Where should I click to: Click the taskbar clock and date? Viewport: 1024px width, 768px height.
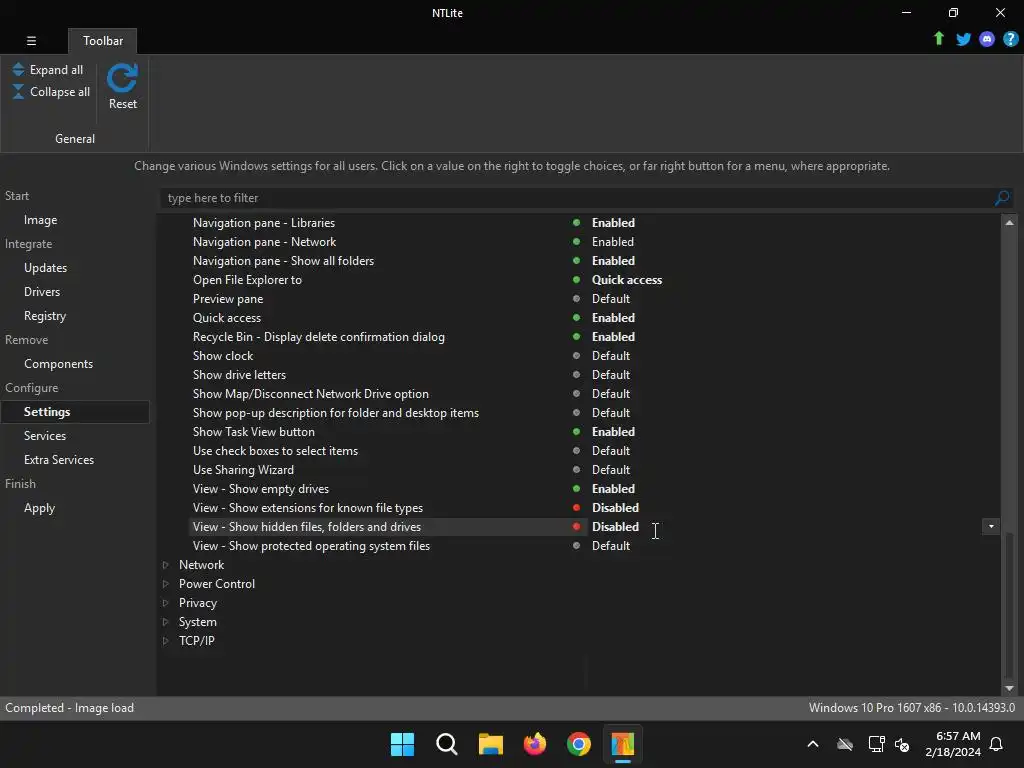(x=953, y=744)
